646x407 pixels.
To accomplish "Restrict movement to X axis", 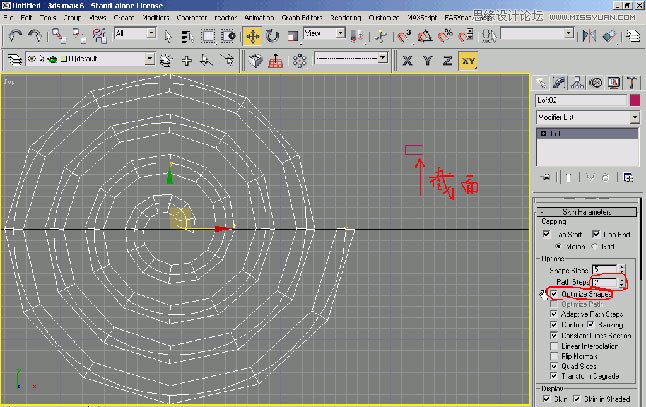I will [x=408, y=60].
